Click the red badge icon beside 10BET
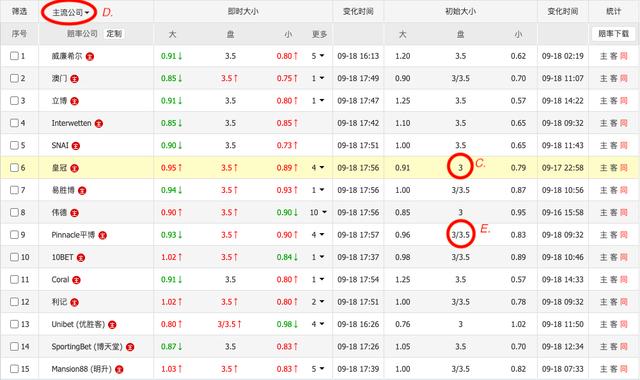This screenshot has width=640, height=380. click(81, 258)
